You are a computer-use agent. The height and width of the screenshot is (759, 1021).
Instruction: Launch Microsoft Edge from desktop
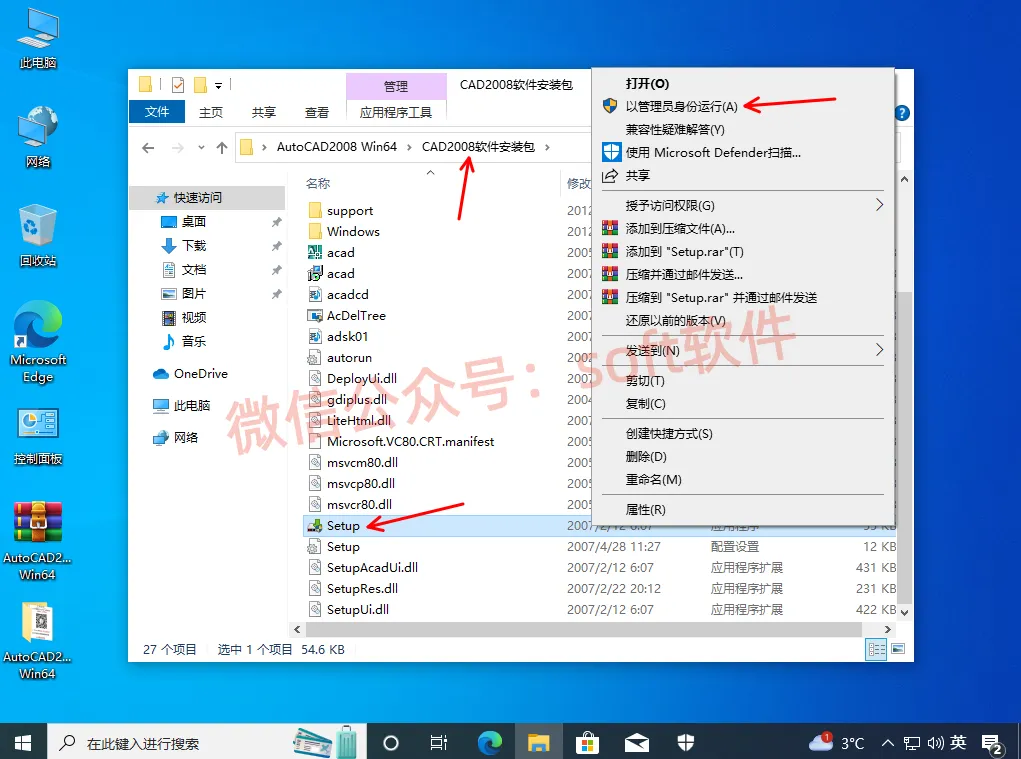[x=38, y=342]
